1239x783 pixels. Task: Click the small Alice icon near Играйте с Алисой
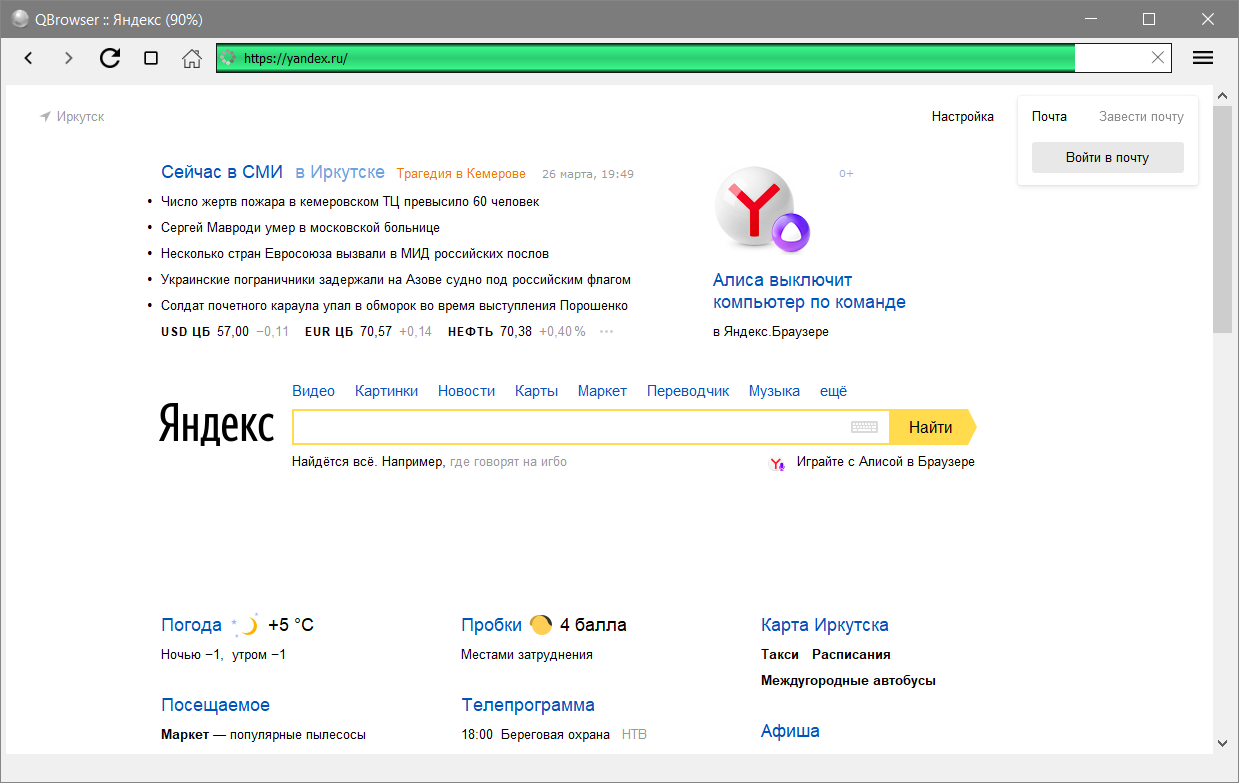pyautogui.click(x=777, y=463)
